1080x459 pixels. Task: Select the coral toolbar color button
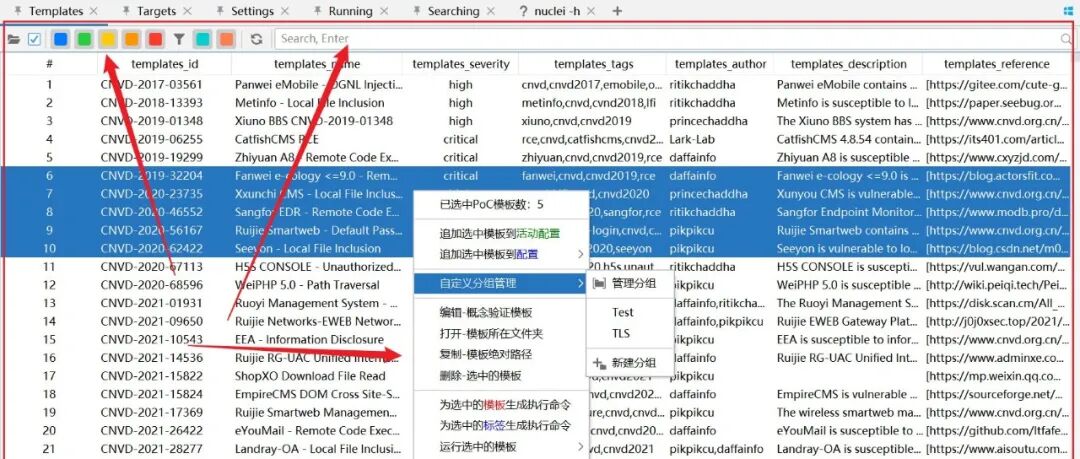226,39
